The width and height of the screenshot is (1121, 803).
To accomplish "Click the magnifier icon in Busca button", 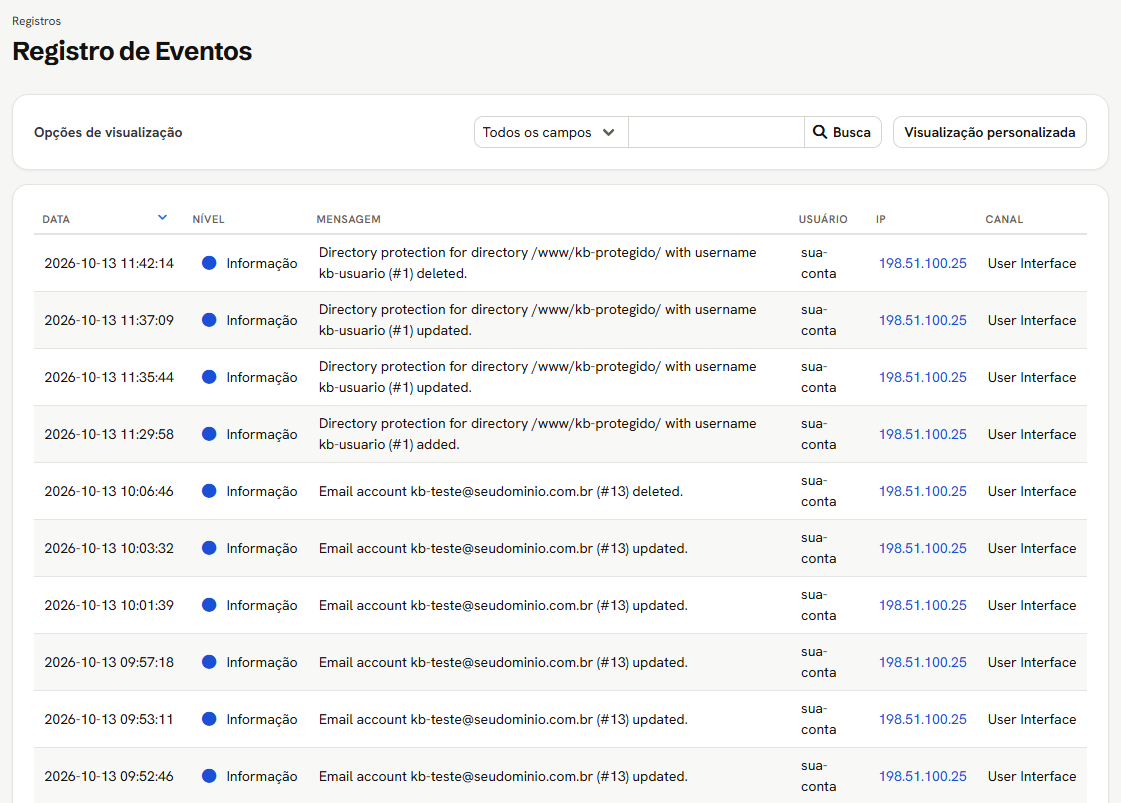I will [x=820, y=132].
